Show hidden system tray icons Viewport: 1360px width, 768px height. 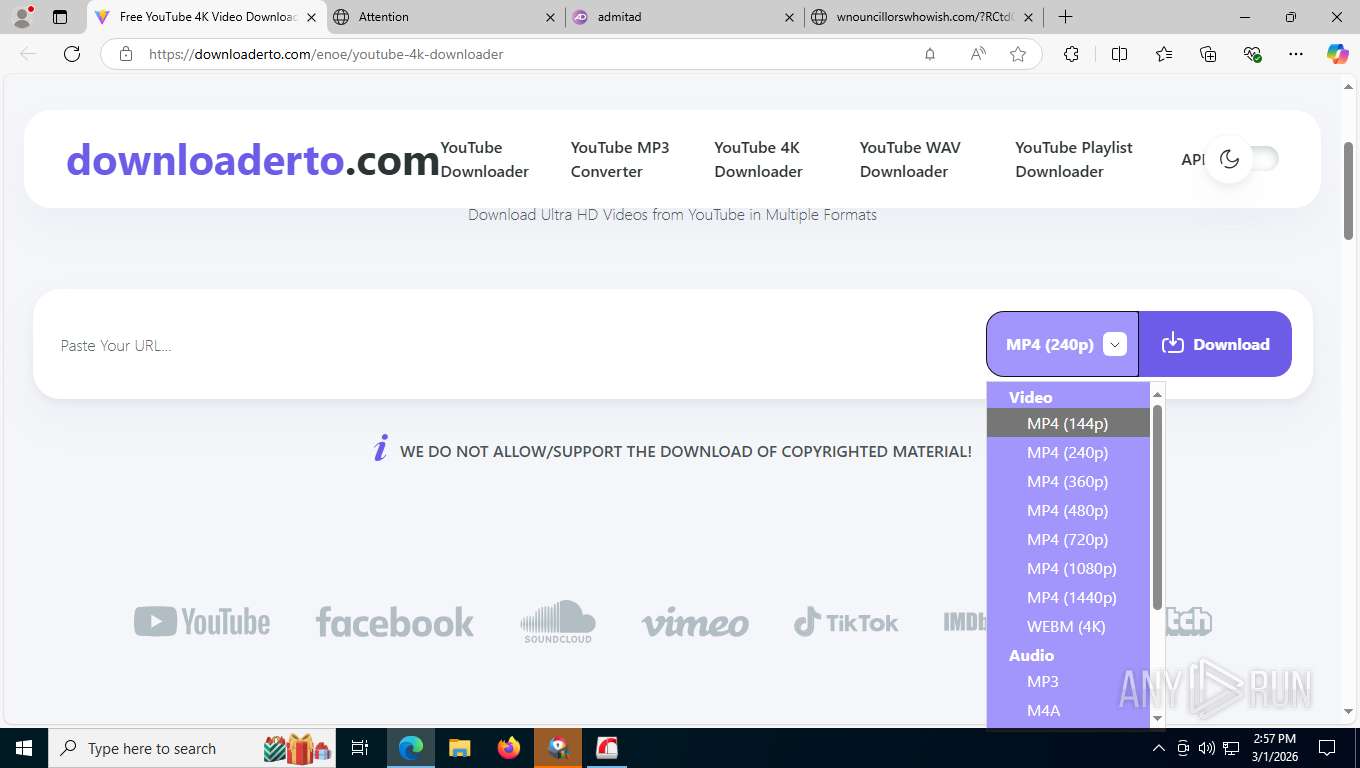[x=1159, y=748]
